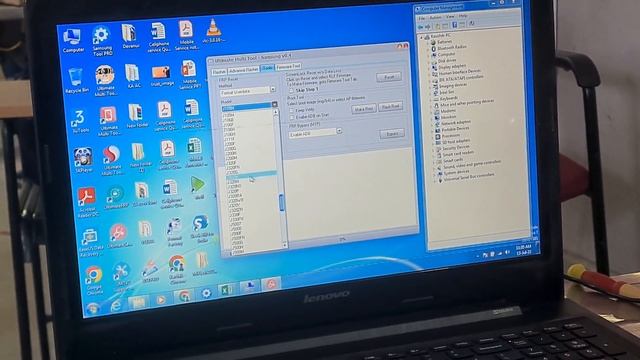
Task: Click the Flash Root button
Action: pyautogui.click(x=391, y=107)
